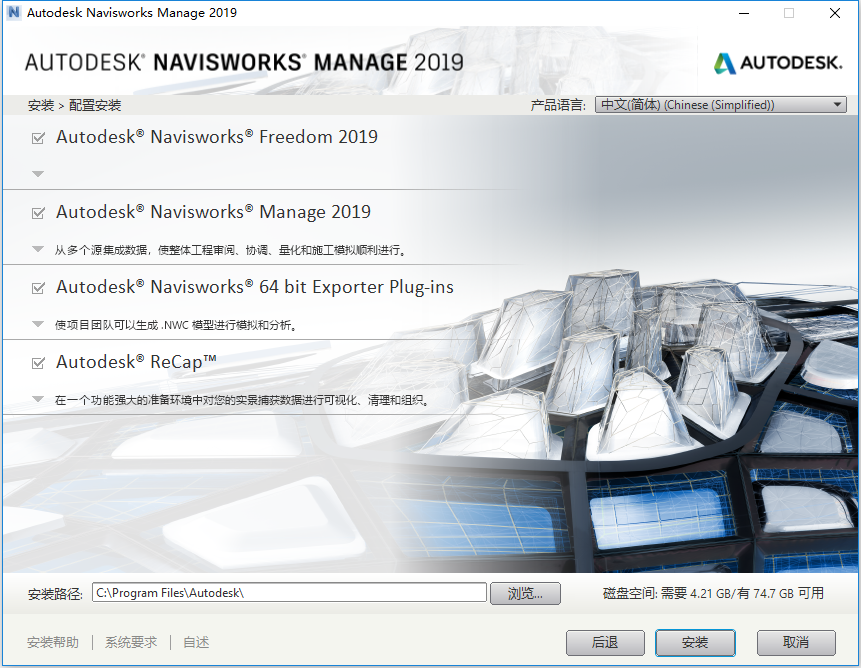The width and height of the screenshot is (861, 668).
Task: Click the 磁盘空间 disk space text
Action: pyautogui.click(x=713, y=593)
